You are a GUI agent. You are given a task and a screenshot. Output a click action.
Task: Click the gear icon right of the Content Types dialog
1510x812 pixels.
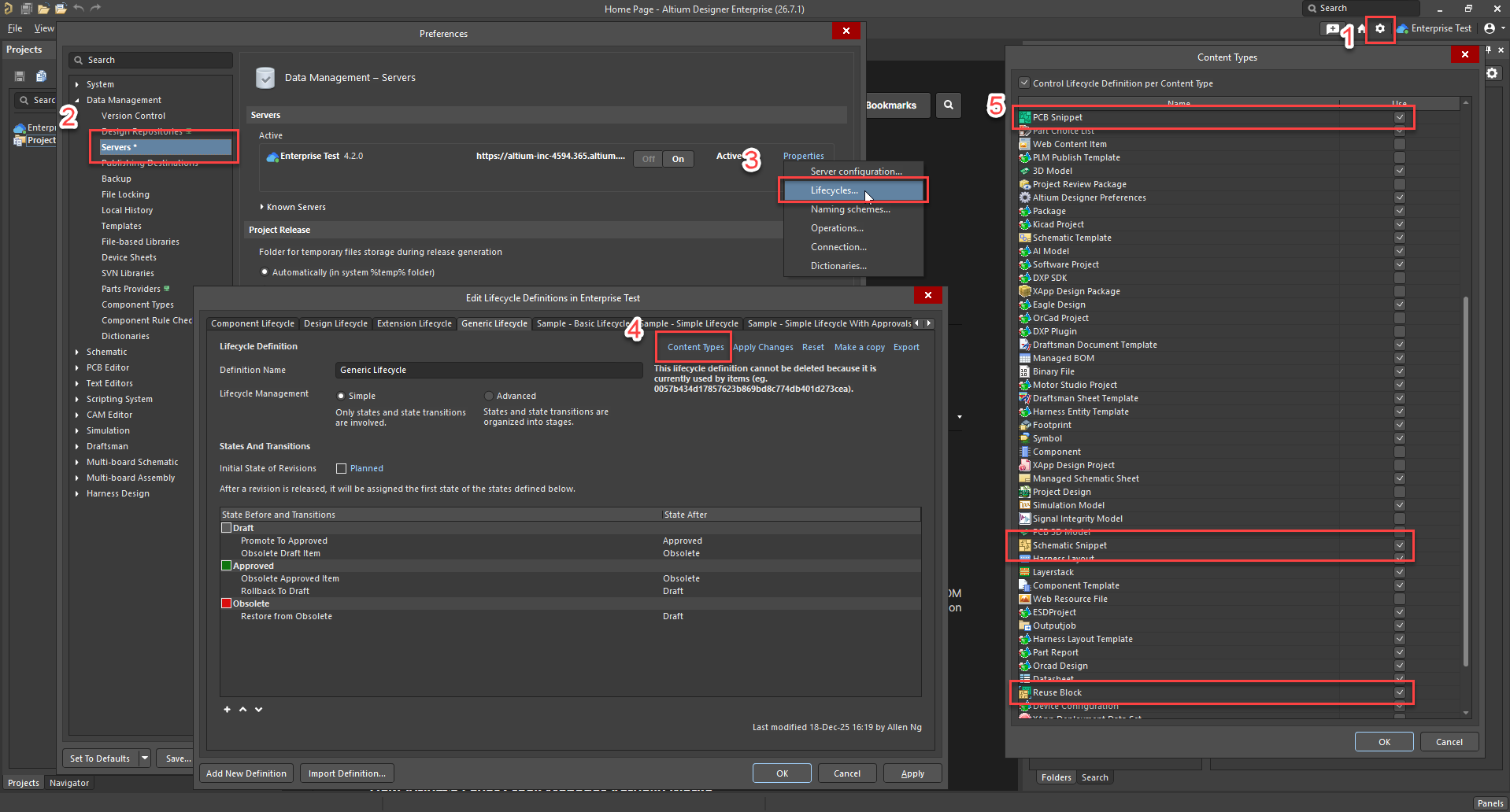pyautogui.click(x=1493, y=73)
